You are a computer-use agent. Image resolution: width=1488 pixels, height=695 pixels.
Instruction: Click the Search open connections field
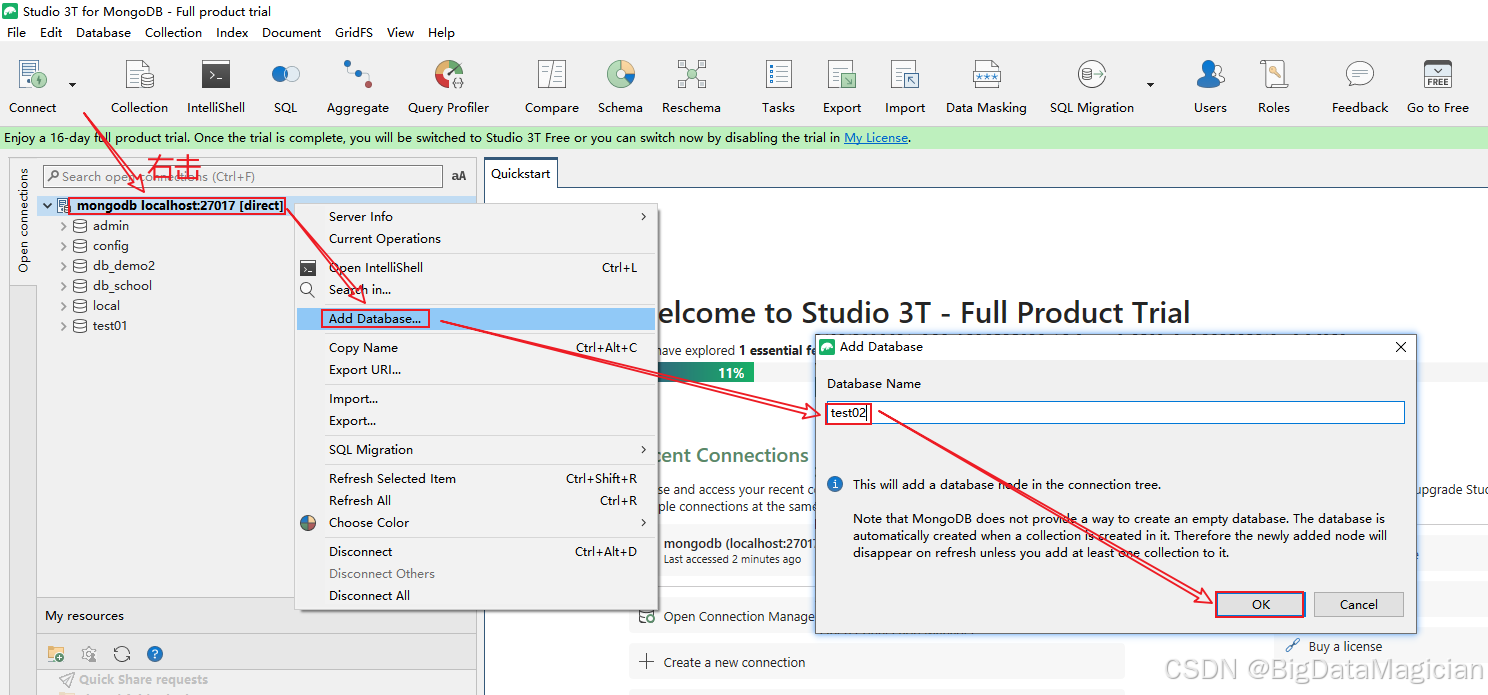coord(243,176)
